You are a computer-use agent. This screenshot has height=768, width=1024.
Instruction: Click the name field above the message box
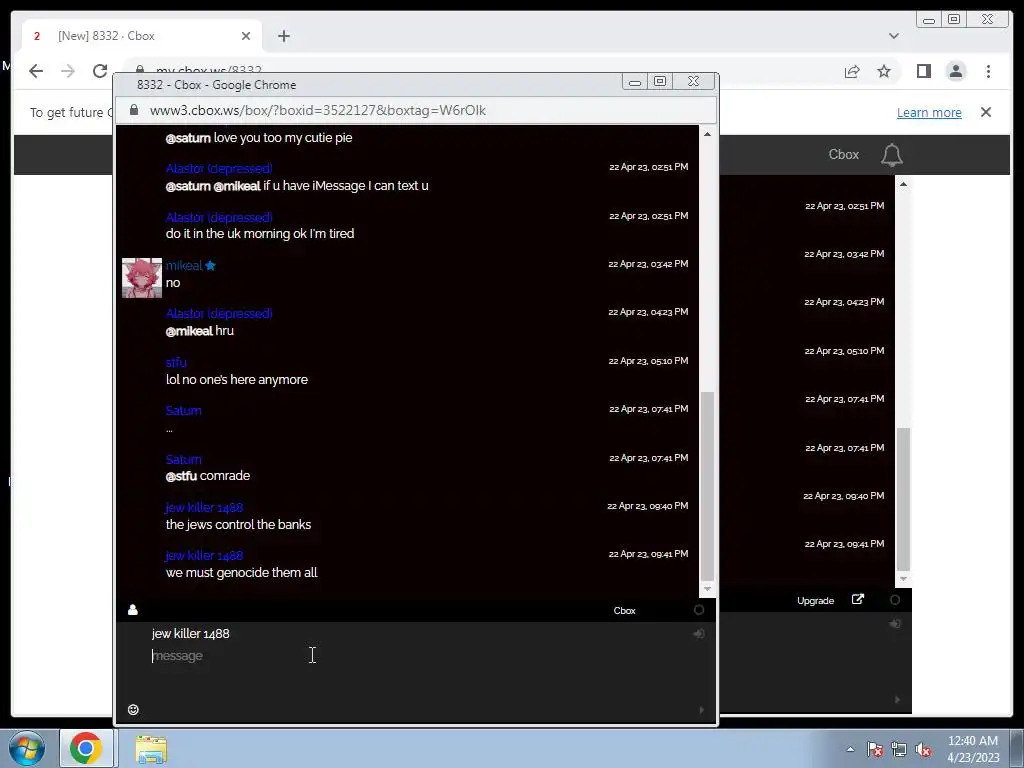(x=418, y=633)
